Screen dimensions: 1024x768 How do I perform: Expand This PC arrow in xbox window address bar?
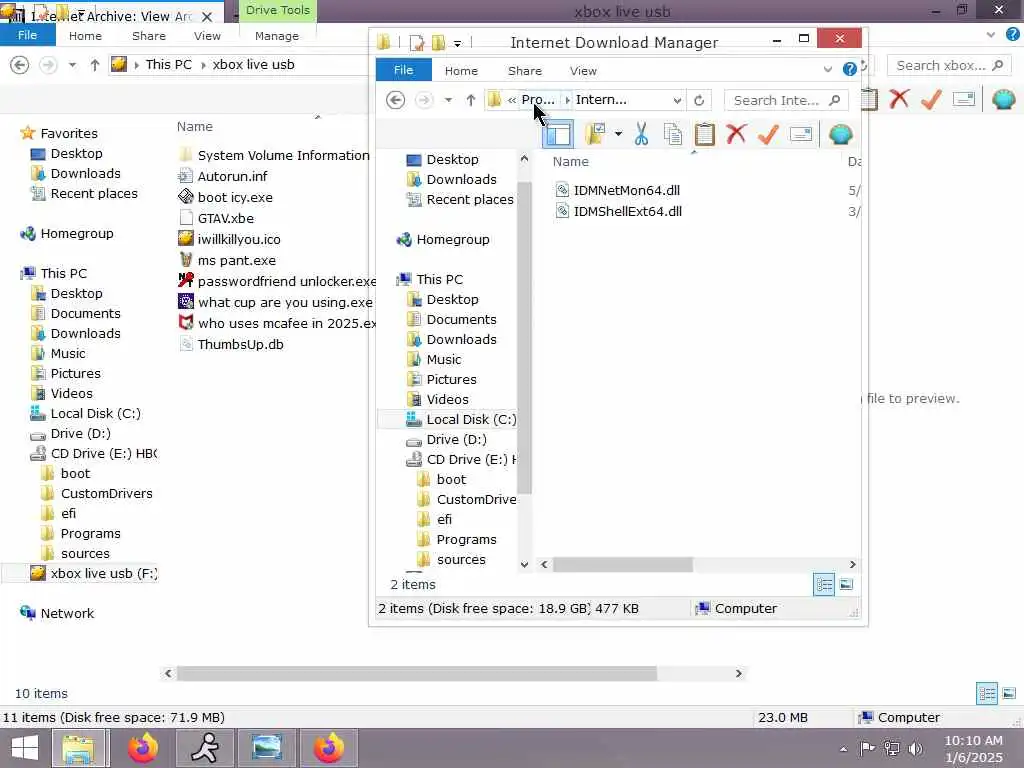202,65
